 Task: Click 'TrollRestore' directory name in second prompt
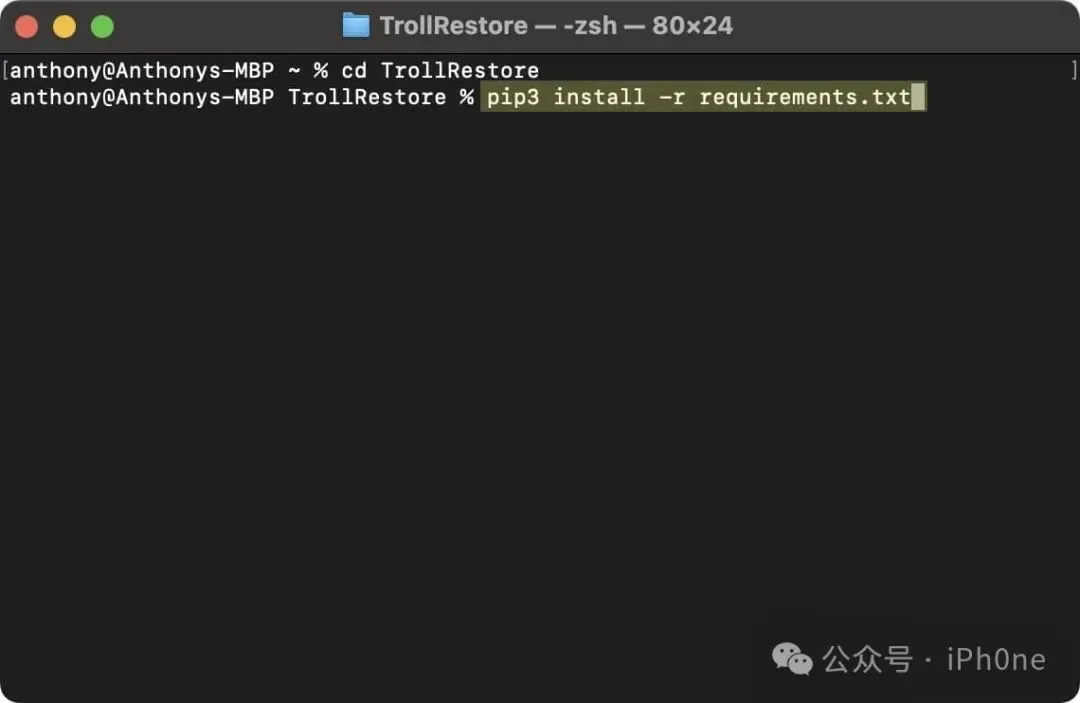coord(367,97)
